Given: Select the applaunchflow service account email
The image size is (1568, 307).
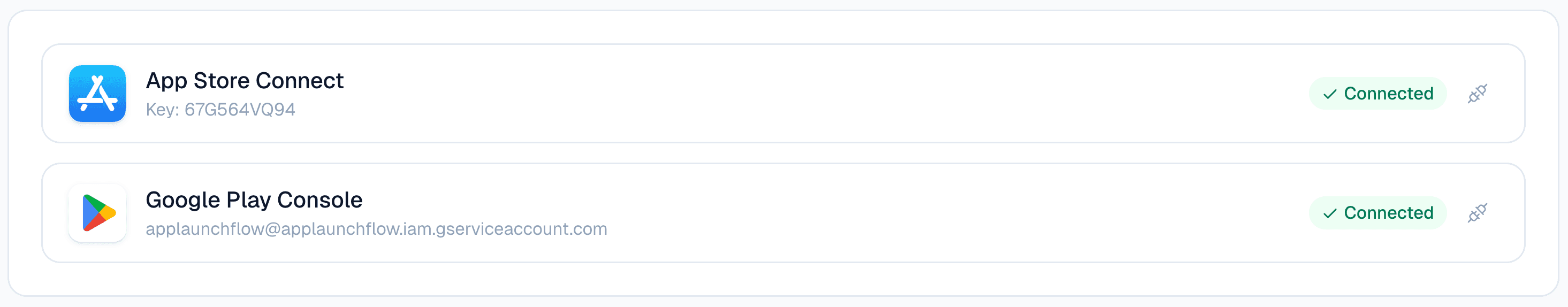Looking at the screenshot, I should pos(376,229).
